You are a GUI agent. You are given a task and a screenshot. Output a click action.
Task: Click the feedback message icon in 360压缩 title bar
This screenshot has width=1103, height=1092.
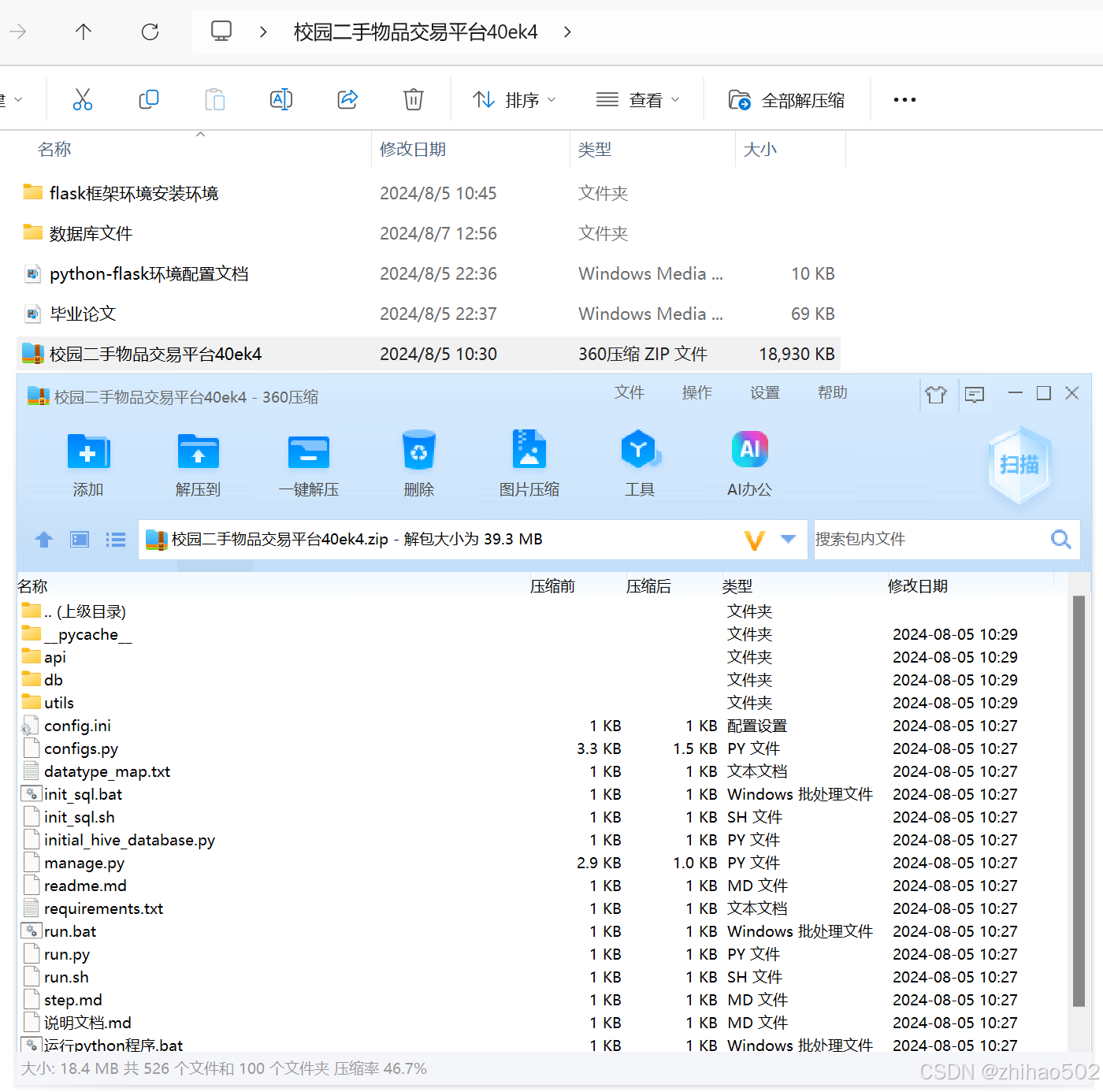pyautogui.click(x=975, y=394)
